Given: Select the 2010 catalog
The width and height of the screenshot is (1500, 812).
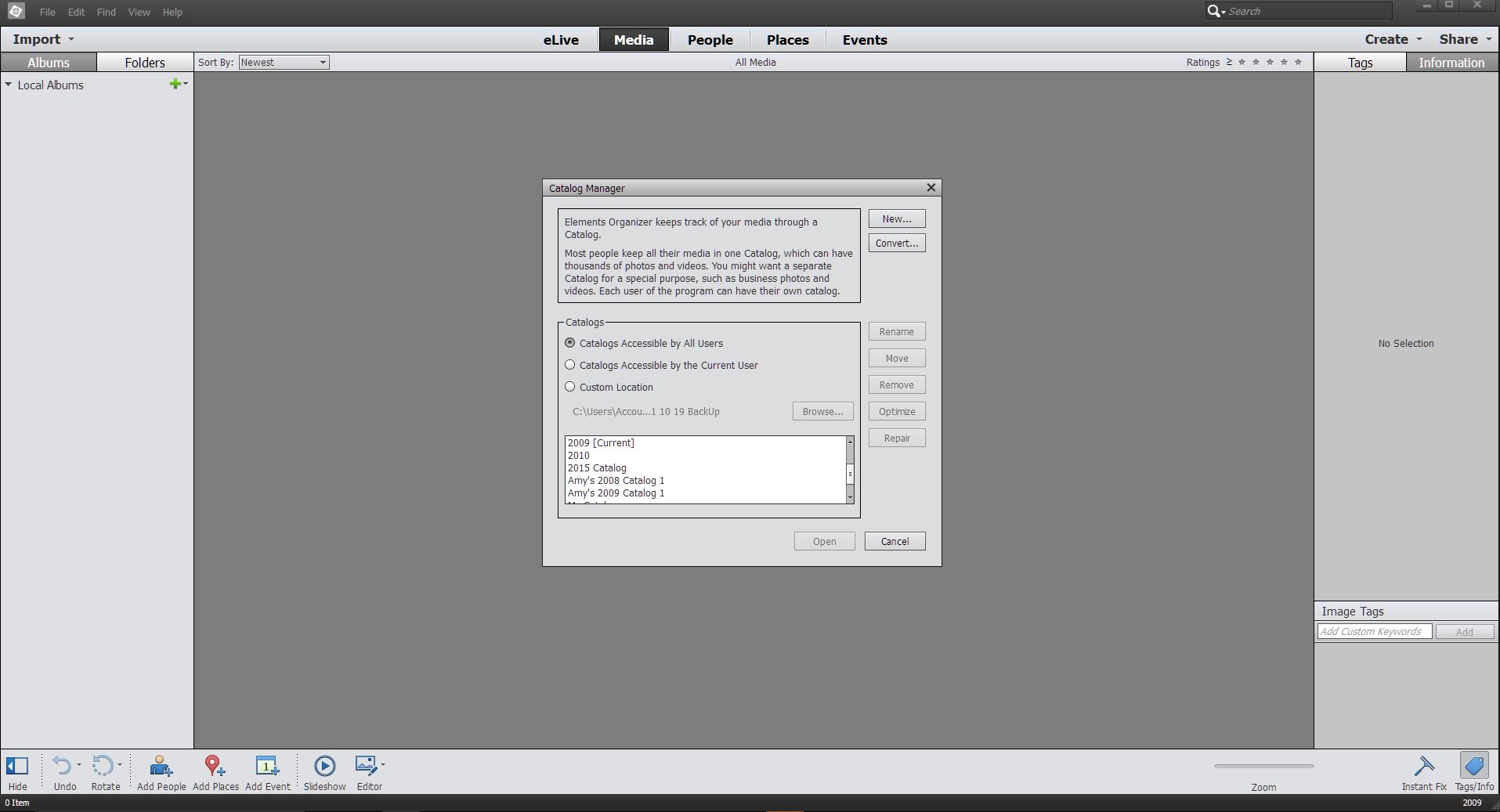Looking at the screenshot, I should click(705, 455).
